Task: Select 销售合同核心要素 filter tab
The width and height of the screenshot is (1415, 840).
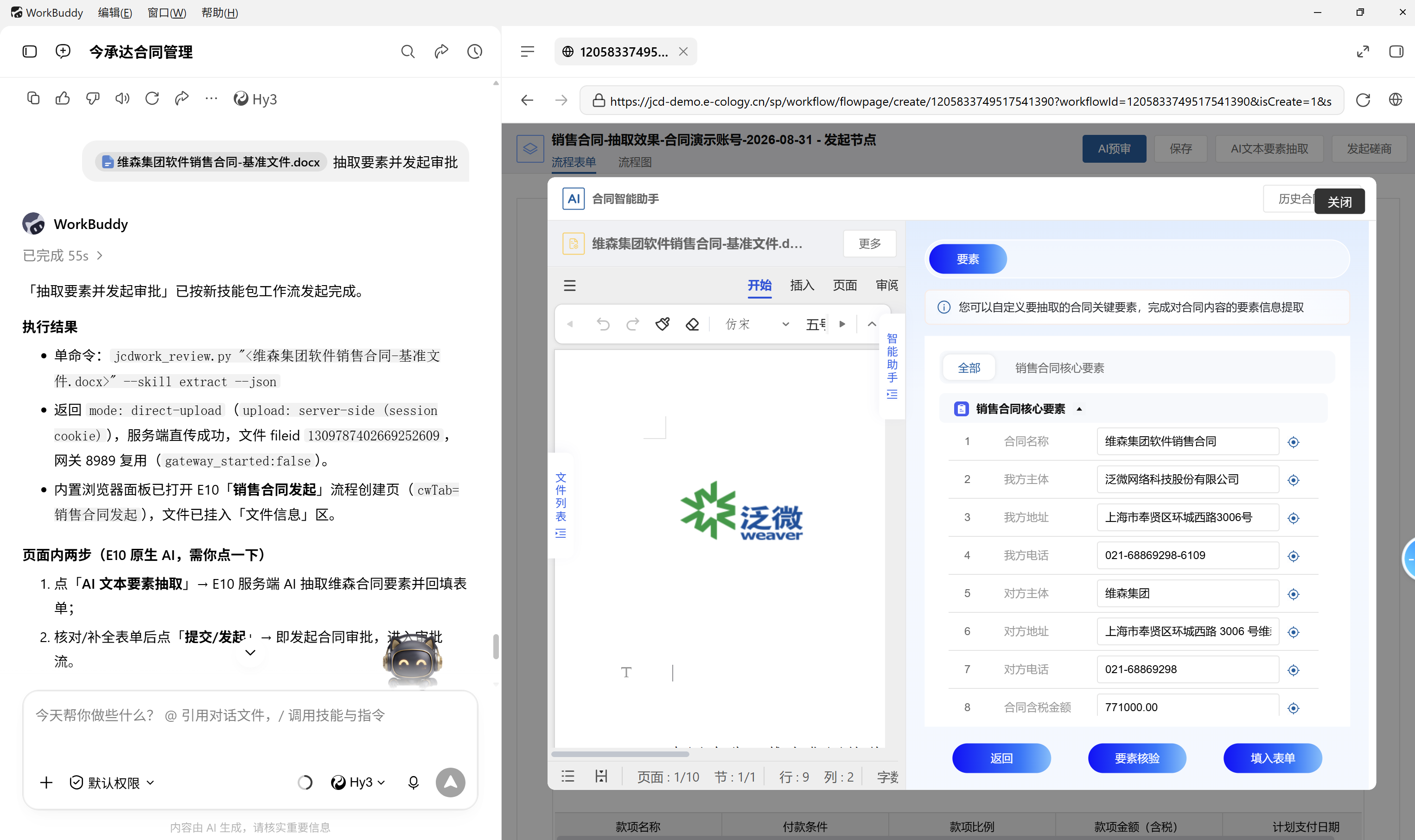Action: point(1059,368)
